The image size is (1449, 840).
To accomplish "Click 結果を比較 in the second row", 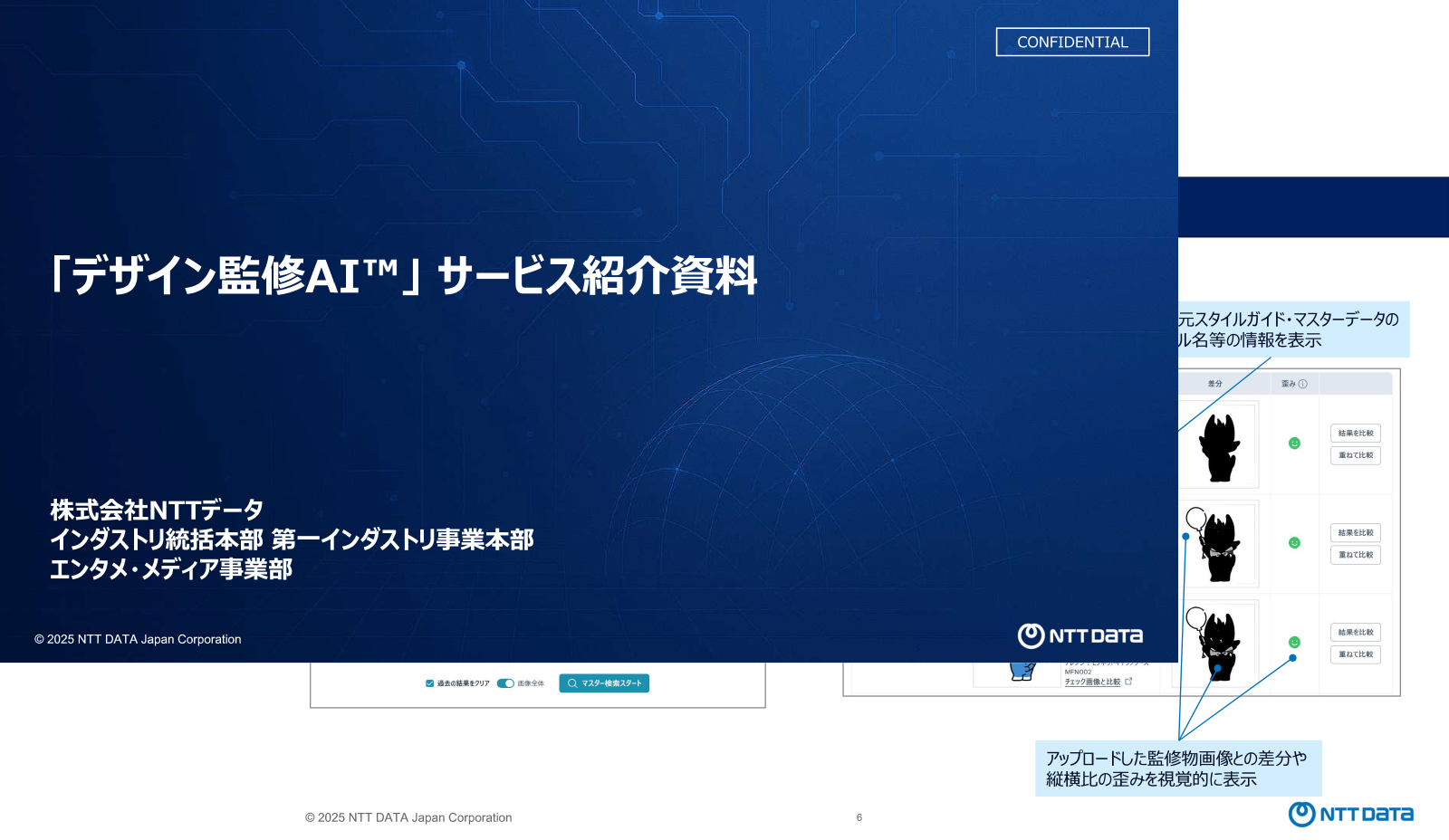I will tap(1356, 533).
